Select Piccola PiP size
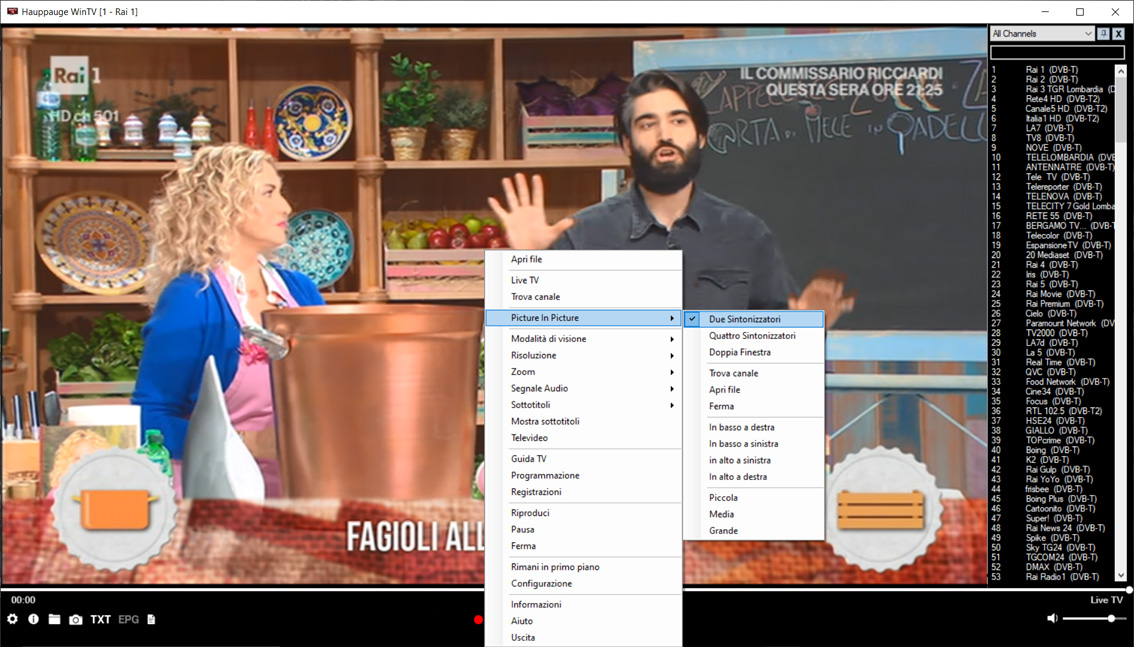This screenshot has height=647, width=1134. (x=753, y=497)
